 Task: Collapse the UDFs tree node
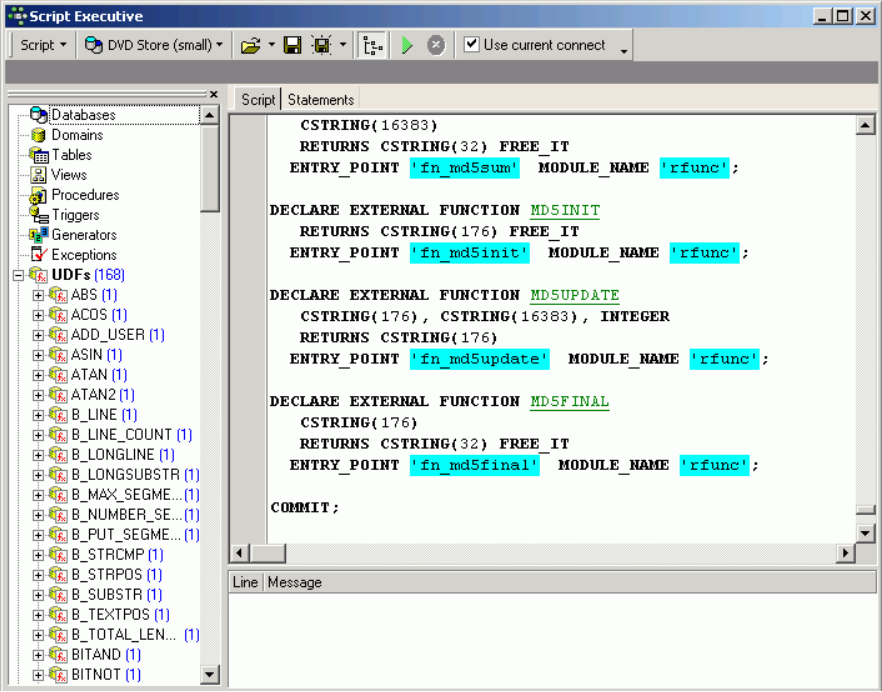coord(18,275)
